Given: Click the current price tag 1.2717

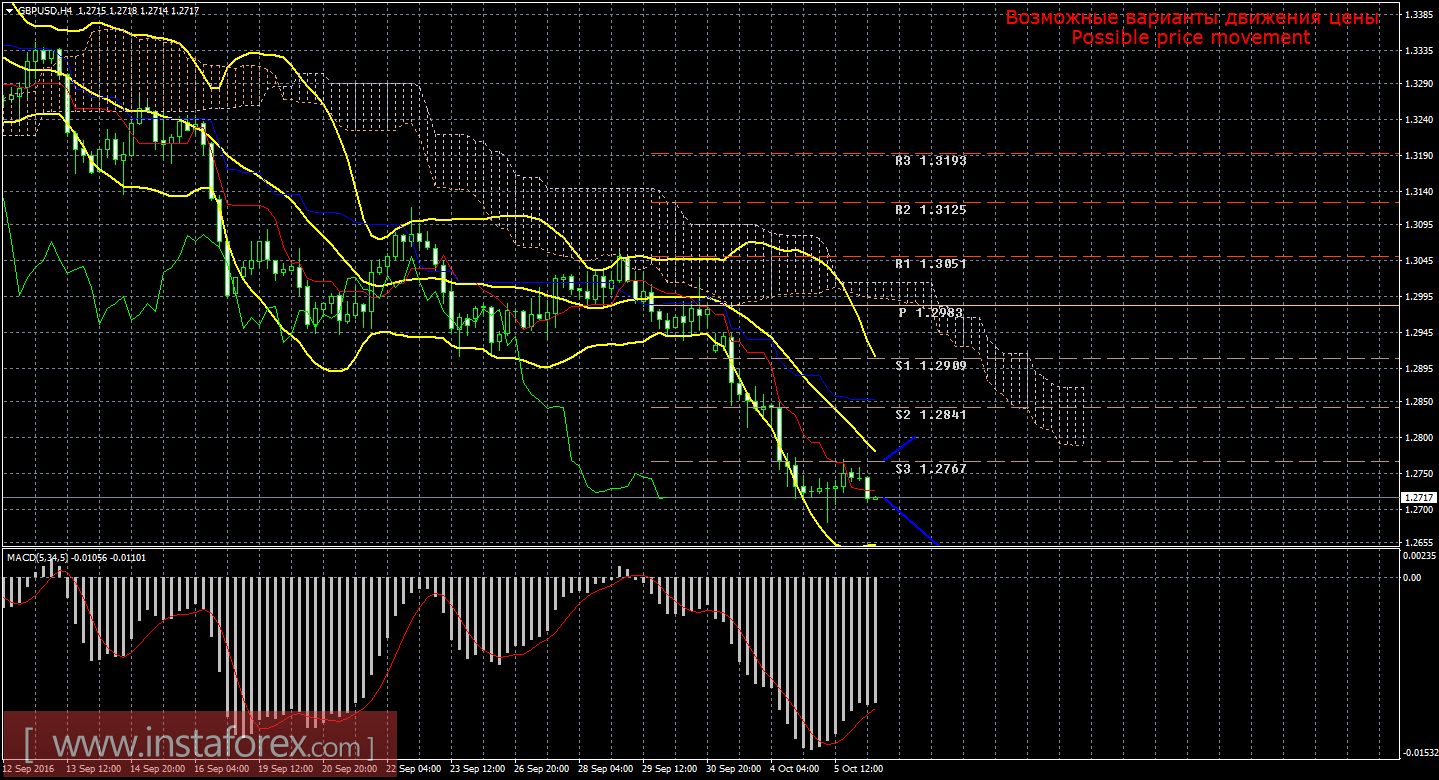Looking at the screenshot, I should [1416, 497].
